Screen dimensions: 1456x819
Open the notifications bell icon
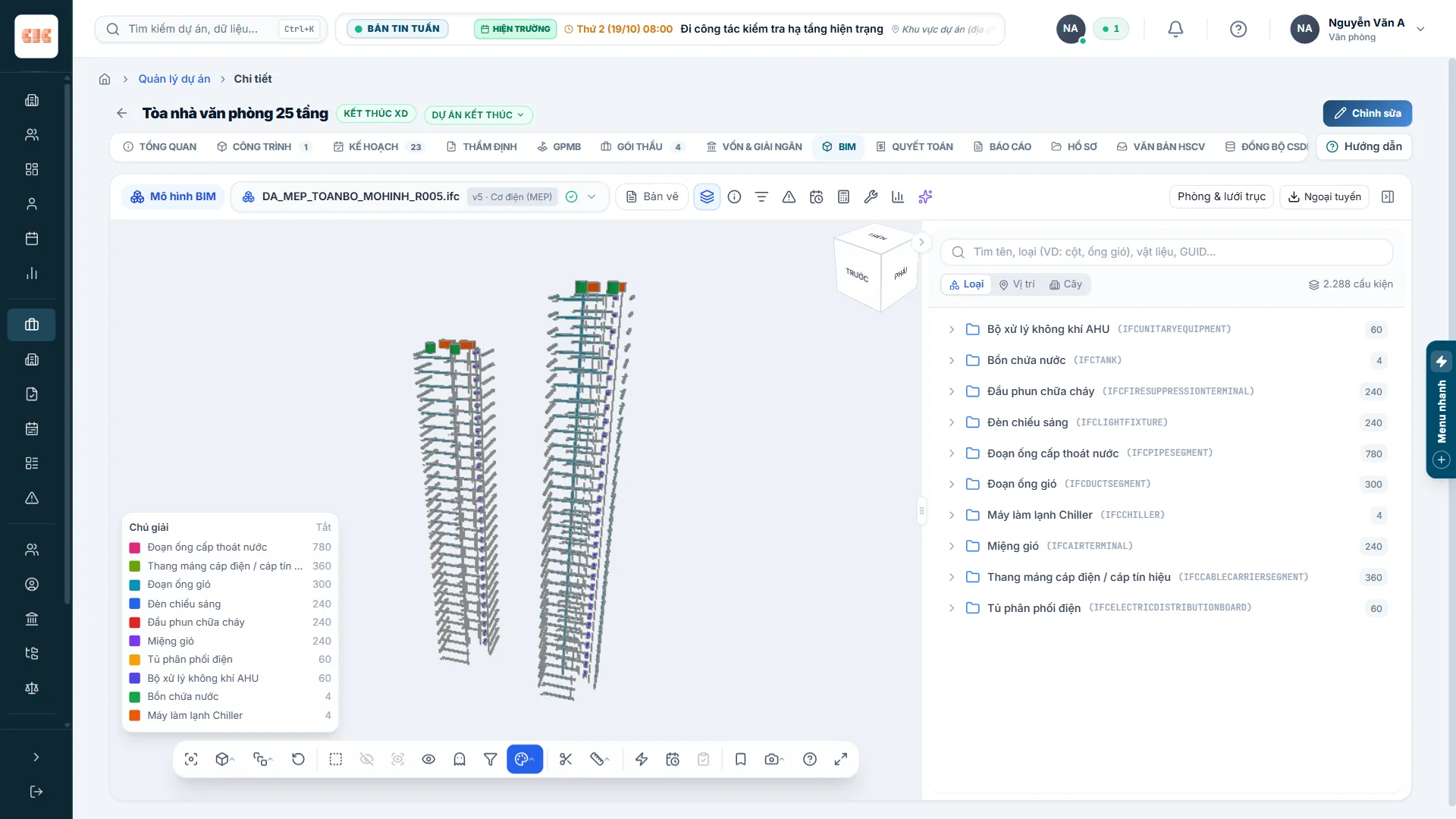coord(1175,29)
